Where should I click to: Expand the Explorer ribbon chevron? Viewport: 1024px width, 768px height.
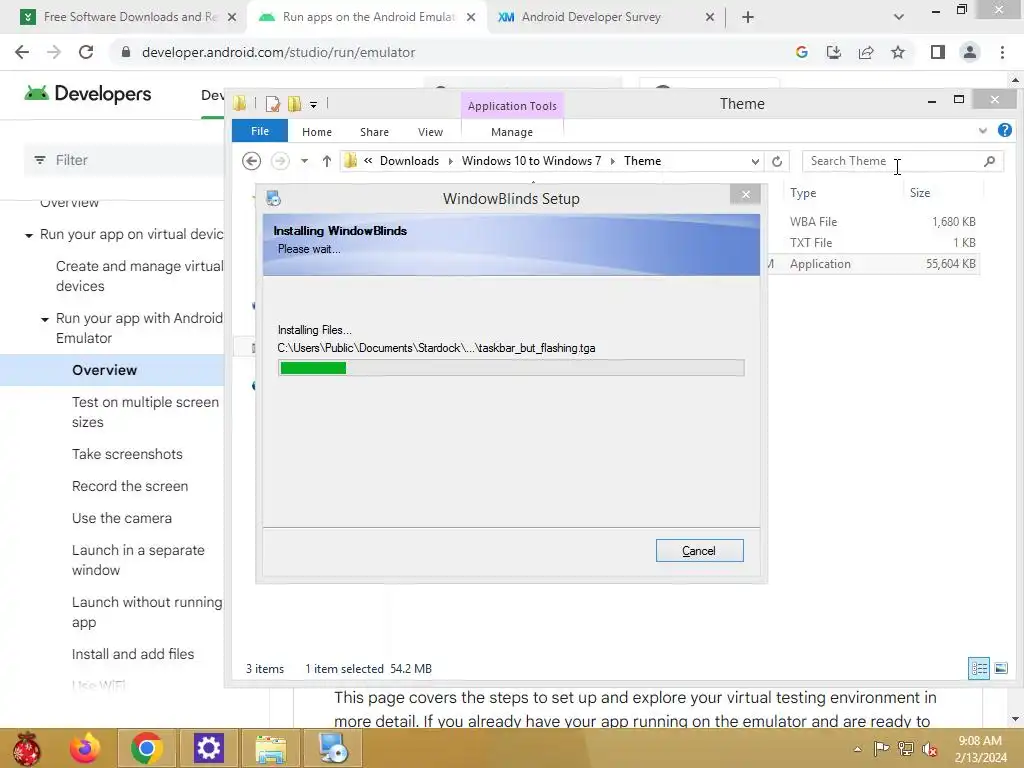[982, 131]
